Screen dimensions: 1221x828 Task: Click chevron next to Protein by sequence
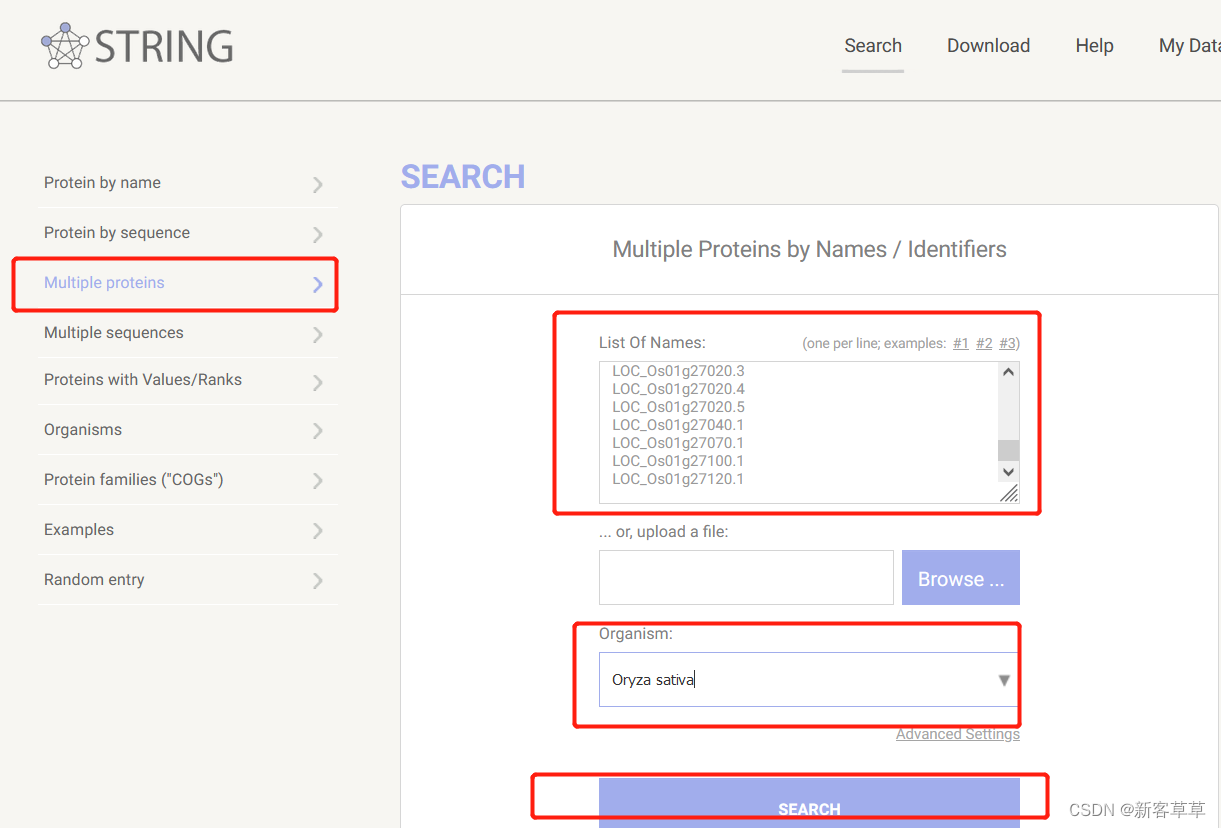point(318,234)
